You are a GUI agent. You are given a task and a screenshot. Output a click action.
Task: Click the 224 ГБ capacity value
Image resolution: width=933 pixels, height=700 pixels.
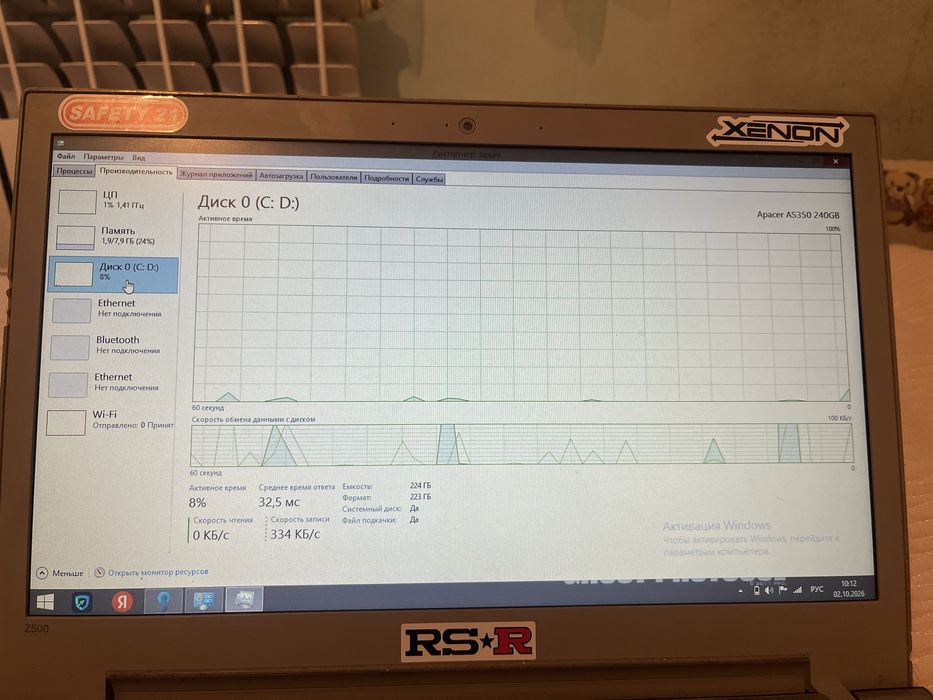click(x=421, y=486)
